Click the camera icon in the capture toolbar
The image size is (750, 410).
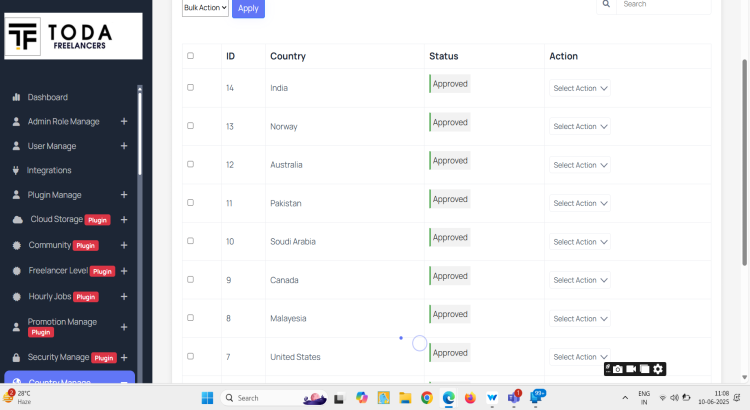(619, 370)
